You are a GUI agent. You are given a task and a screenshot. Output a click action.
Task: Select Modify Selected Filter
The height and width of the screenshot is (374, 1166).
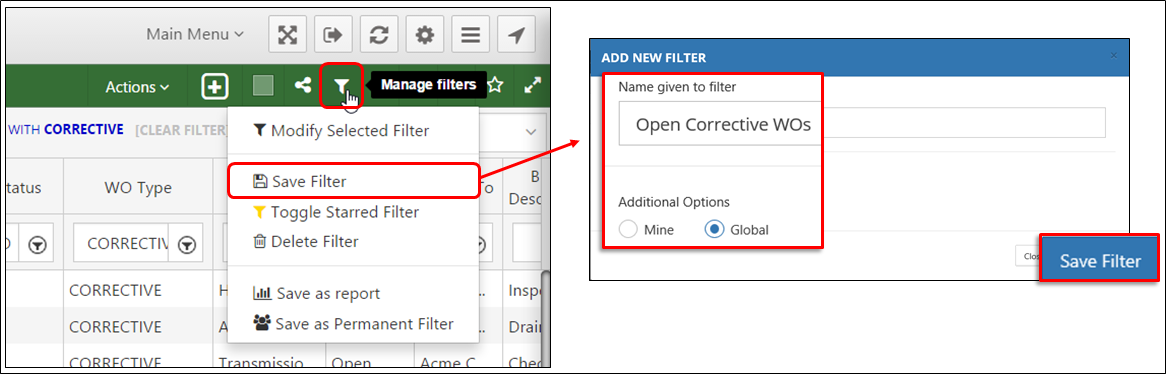tap(341, 131)
